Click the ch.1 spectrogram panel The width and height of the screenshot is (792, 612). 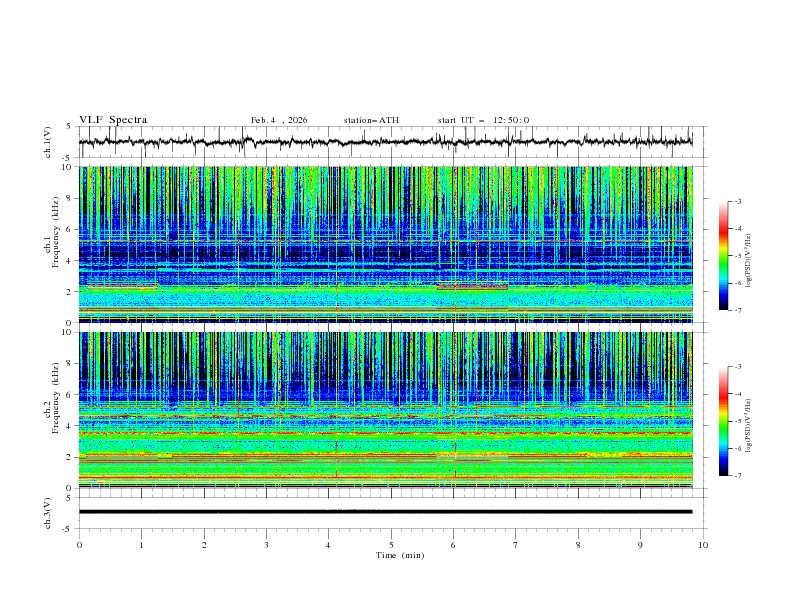click(386, 244)
